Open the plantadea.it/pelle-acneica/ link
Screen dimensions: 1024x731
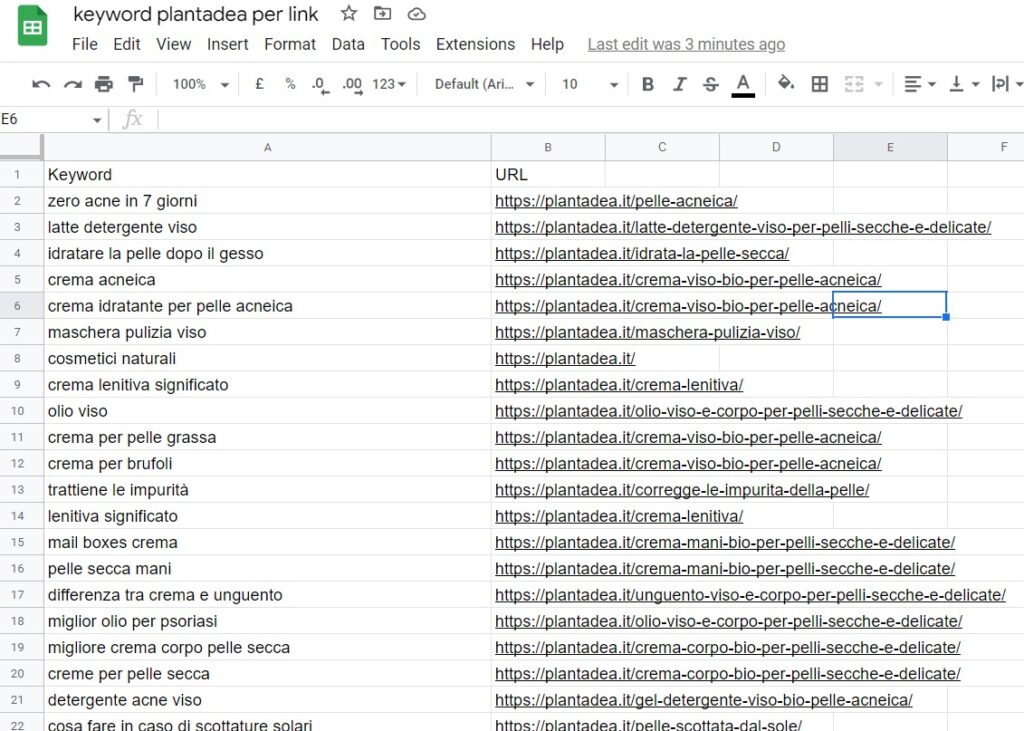(x=616, y=201)
